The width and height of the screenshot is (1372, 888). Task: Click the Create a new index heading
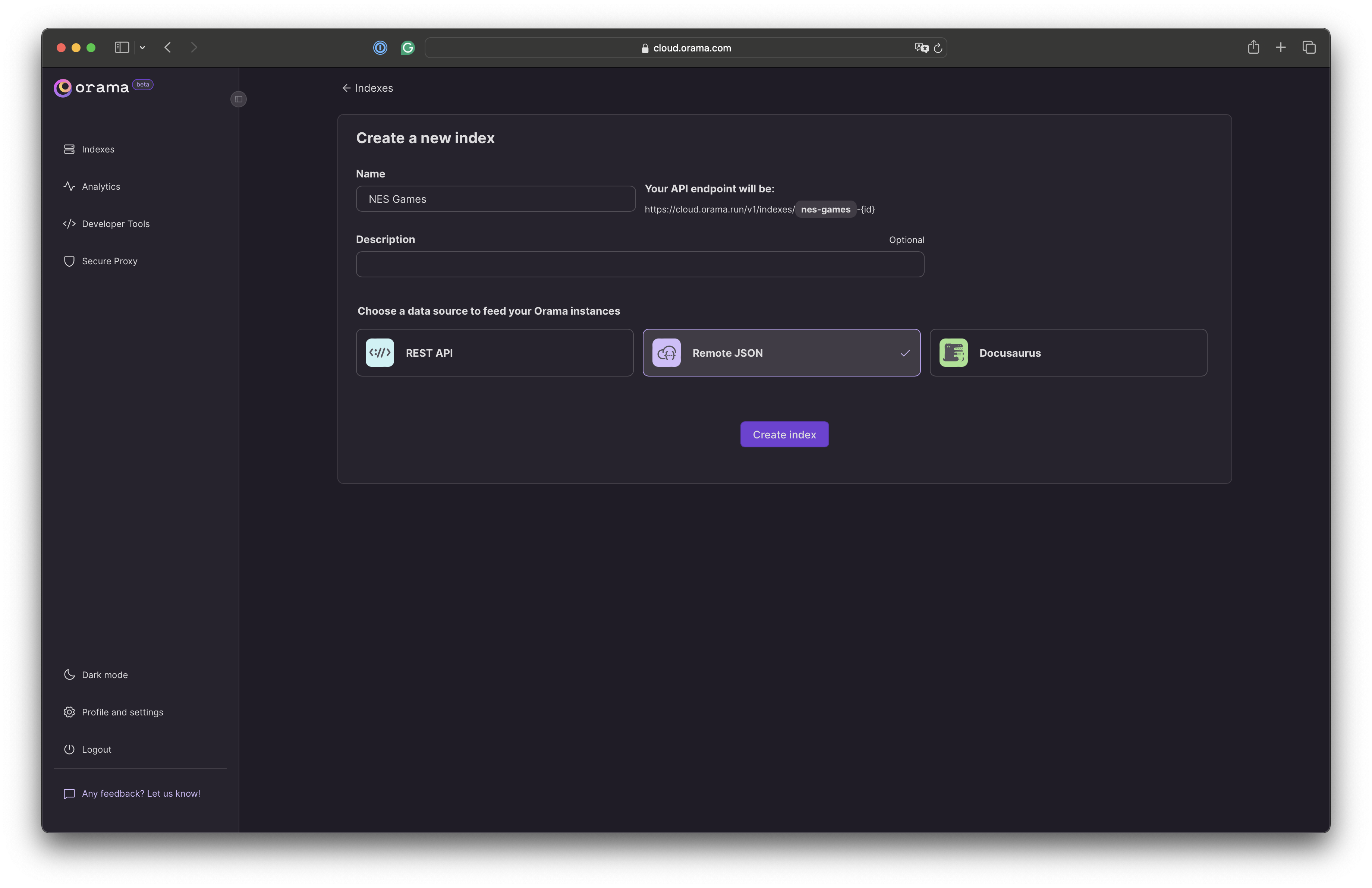[x=425, y=138]
